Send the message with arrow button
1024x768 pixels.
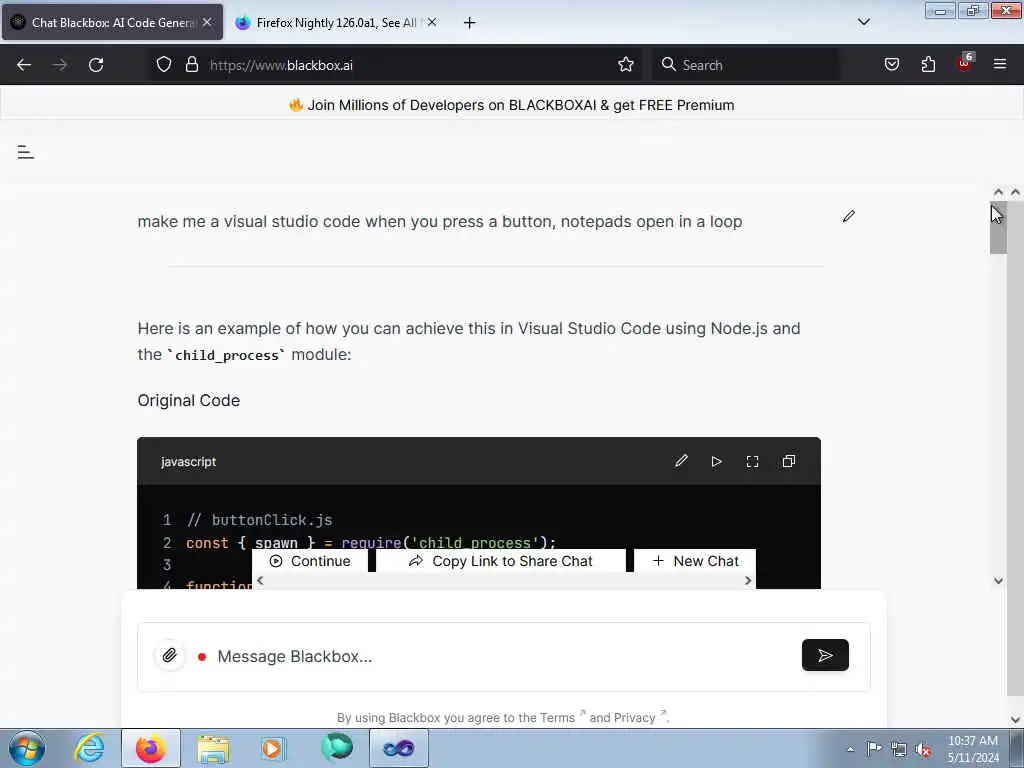[825, 655]
